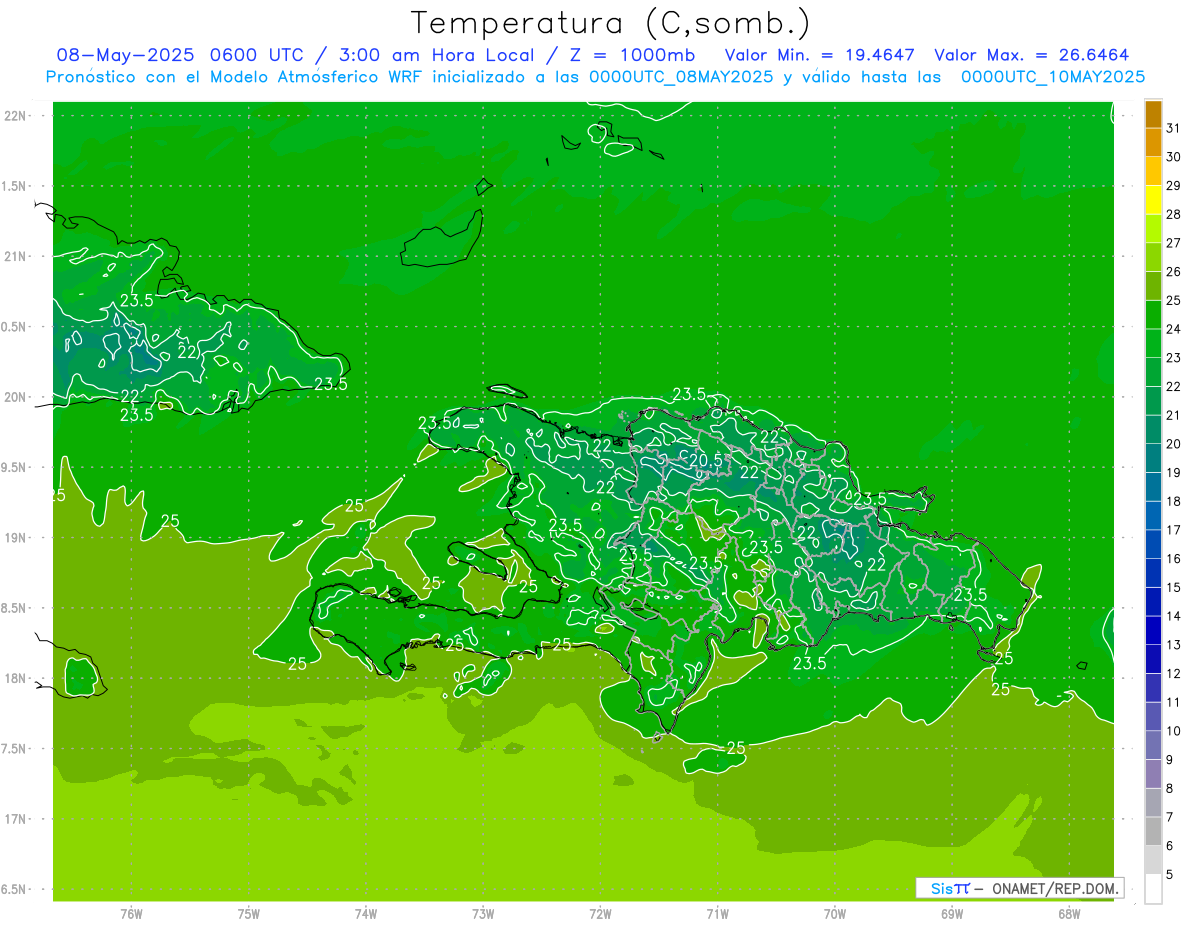Click the "71W" longitude axis label
This screenshot has width=1200, height=927.
coord(717,913)
